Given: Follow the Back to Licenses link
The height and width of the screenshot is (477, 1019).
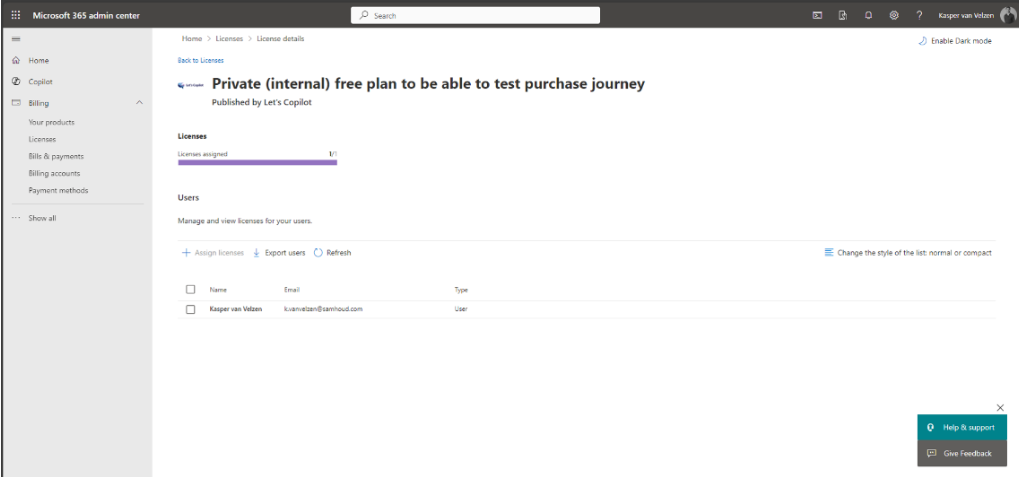Looking at the screenshot, I should [201, 60].
